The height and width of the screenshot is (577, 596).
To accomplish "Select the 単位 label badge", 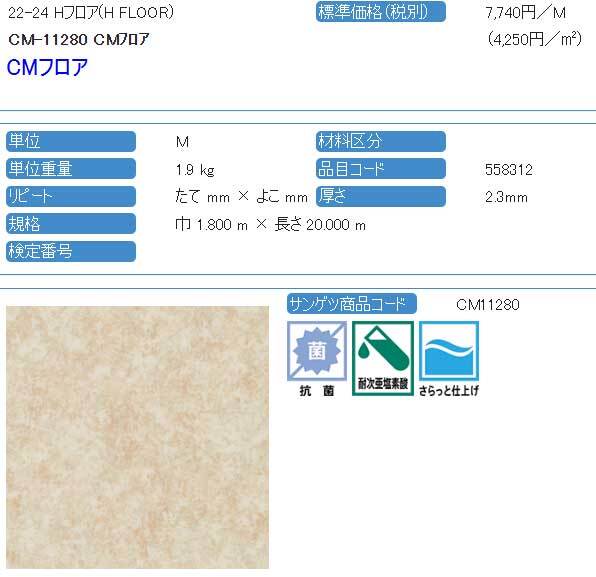I will pyautogui.click(x=71, y=141).
